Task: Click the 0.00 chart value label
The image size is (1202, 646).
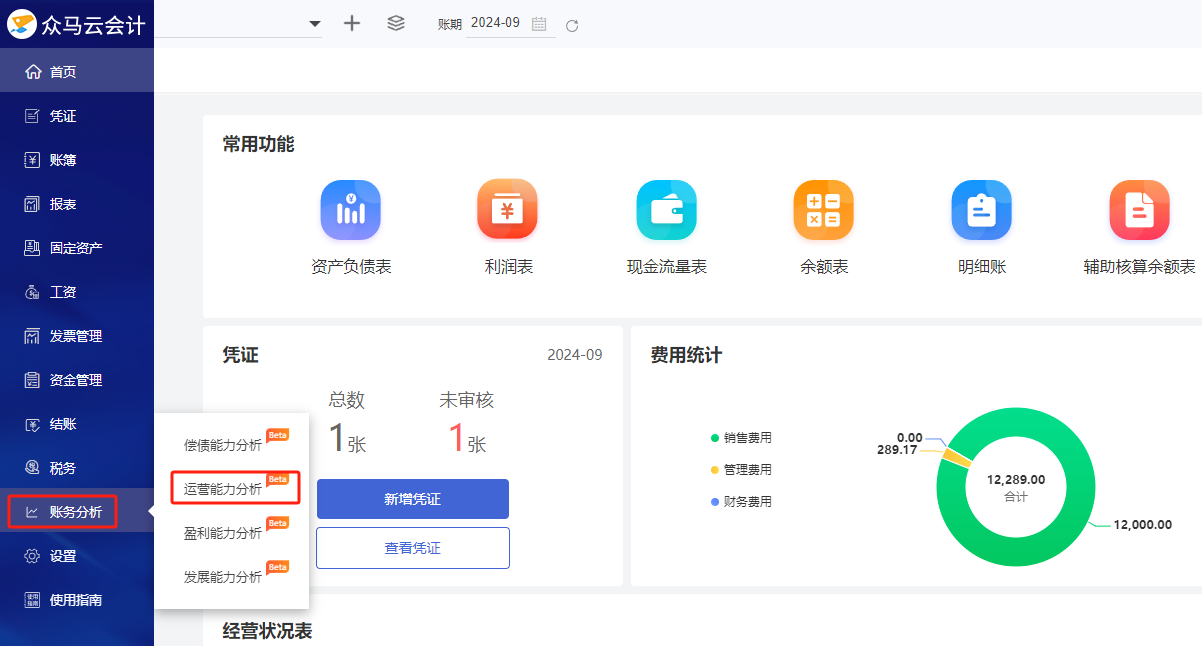Action: click(910, 438)
